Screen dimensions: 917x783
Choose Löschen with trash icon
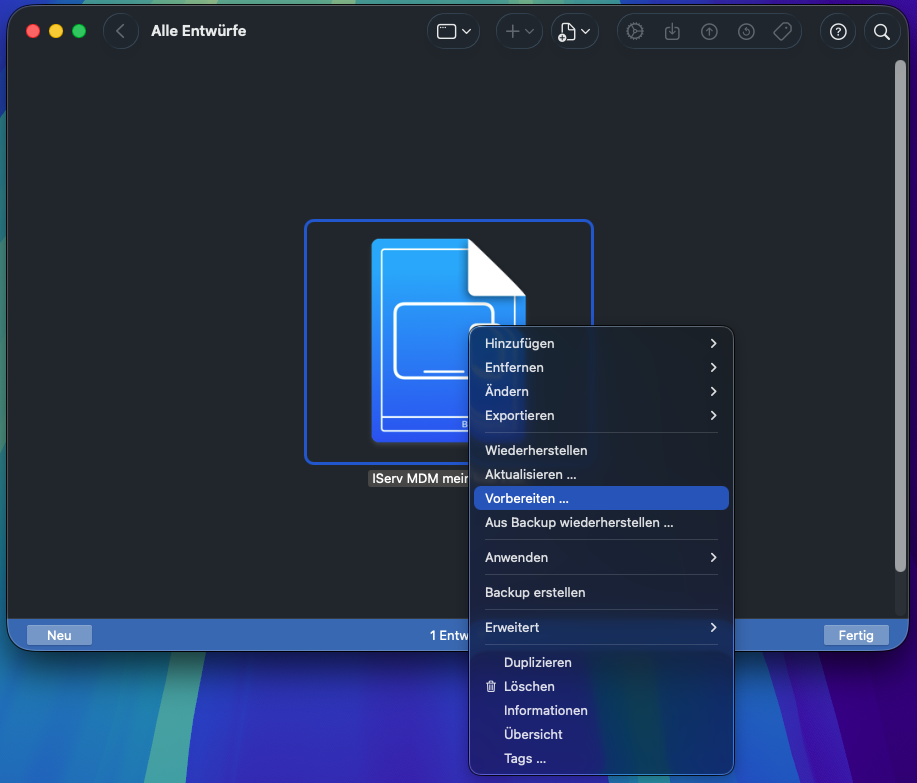pyautogui.click(x=601, y=687)
